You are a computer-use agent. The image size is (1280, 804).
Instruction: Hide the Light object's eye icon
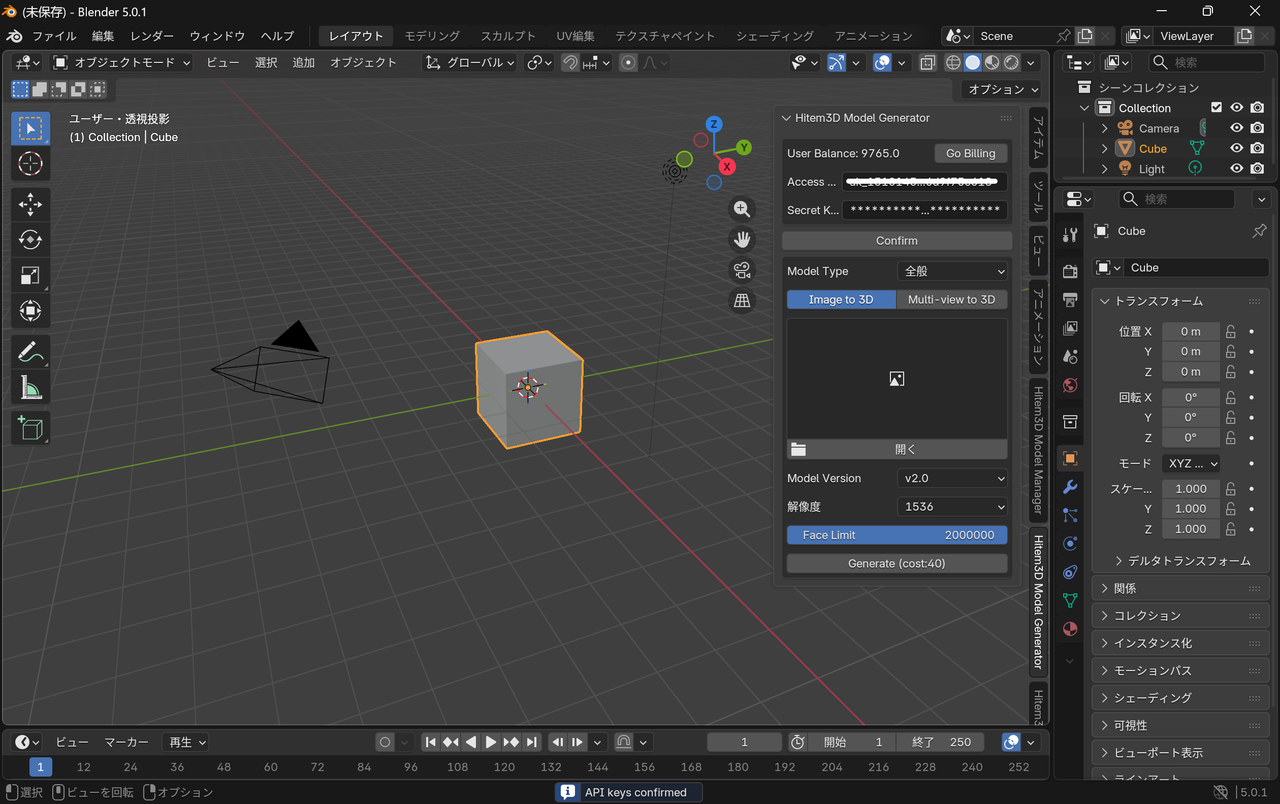[x=1237, y=169]
